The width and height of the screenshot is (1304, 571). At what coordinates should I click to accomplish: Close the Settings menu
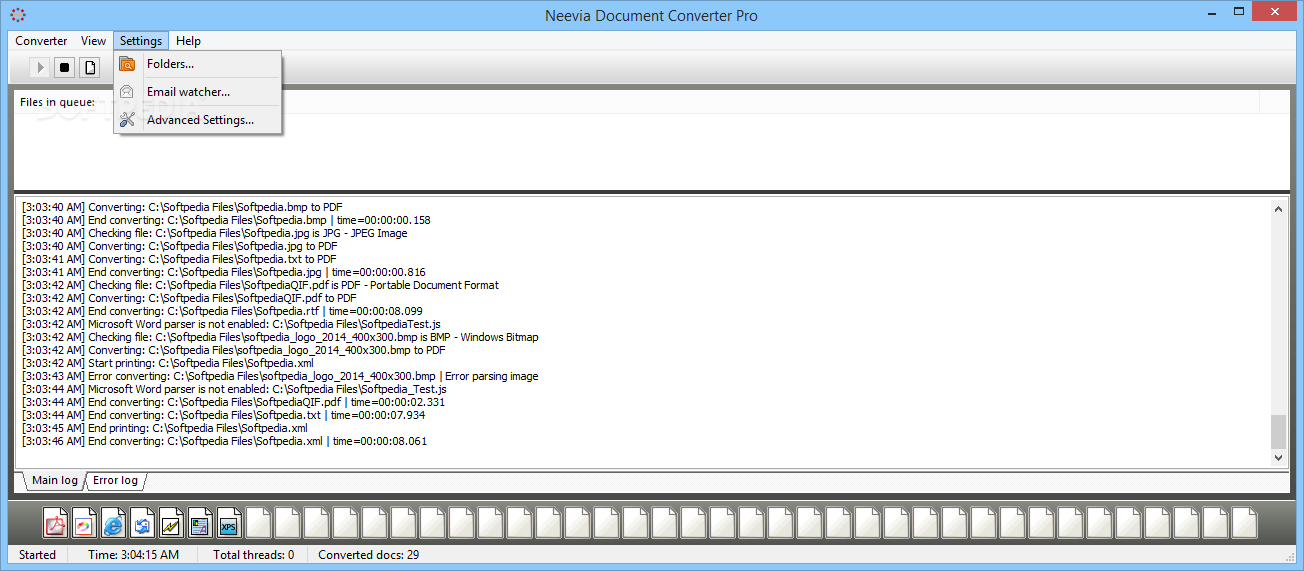coord(141,41)
